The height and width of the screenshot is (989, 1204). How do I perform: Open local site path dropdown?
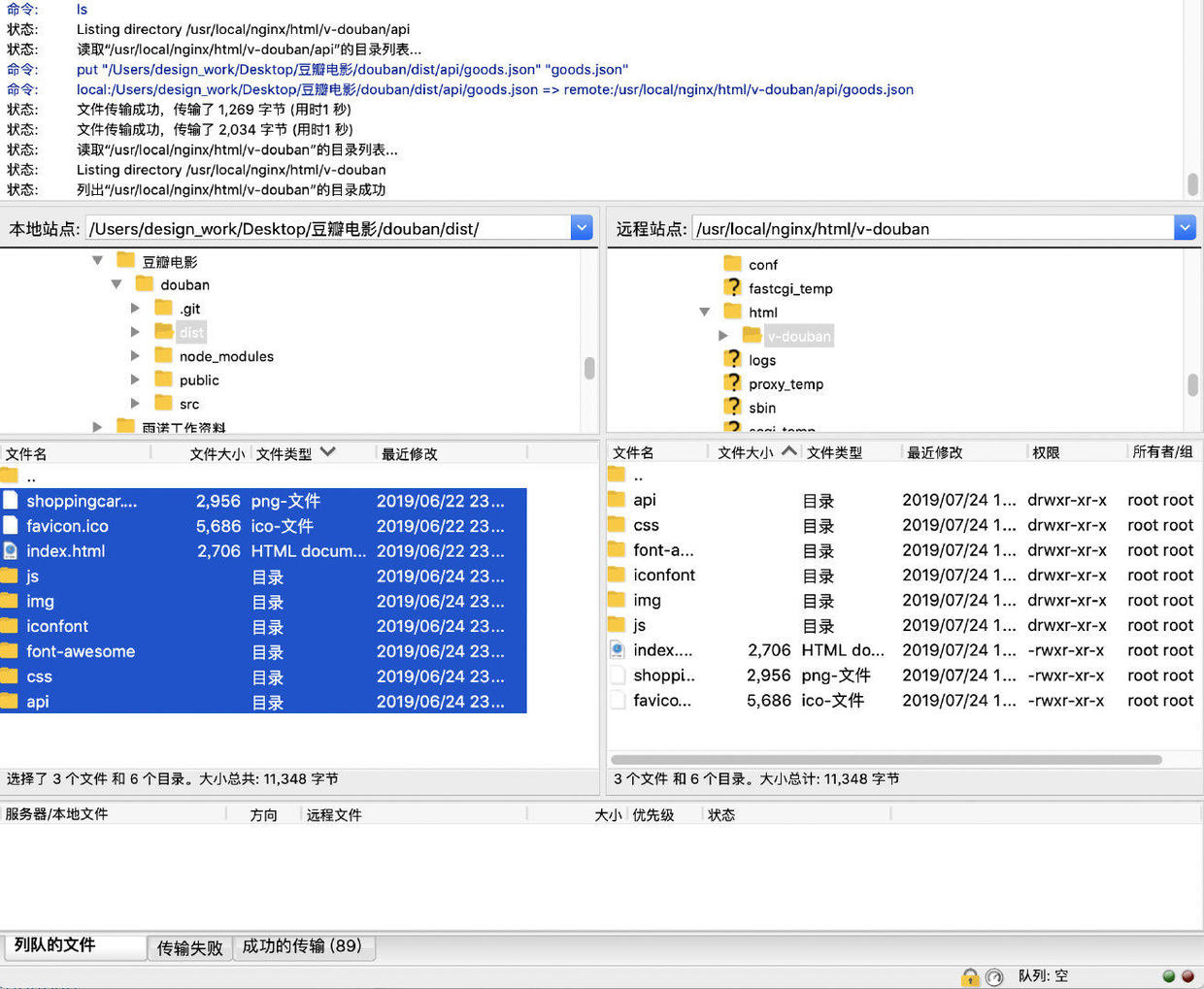tap(582, 228)
